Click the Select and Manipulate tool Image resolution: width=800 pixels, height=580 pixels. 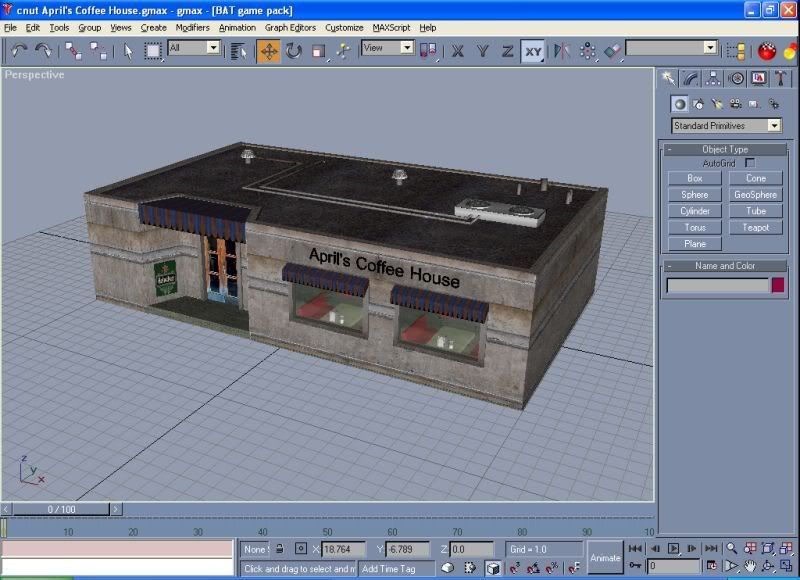[x=343, y=51]
